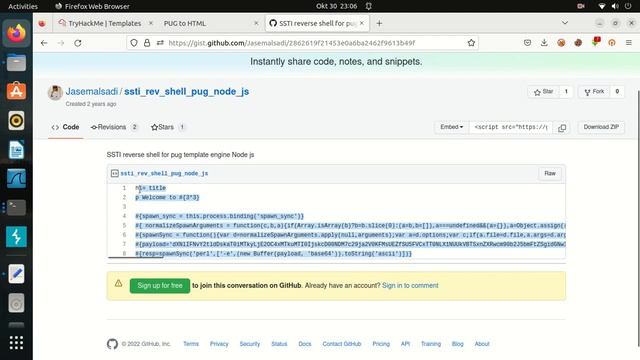Open the API footer link
The width and height of the screenshot is (640, 360).
point(405,344)
